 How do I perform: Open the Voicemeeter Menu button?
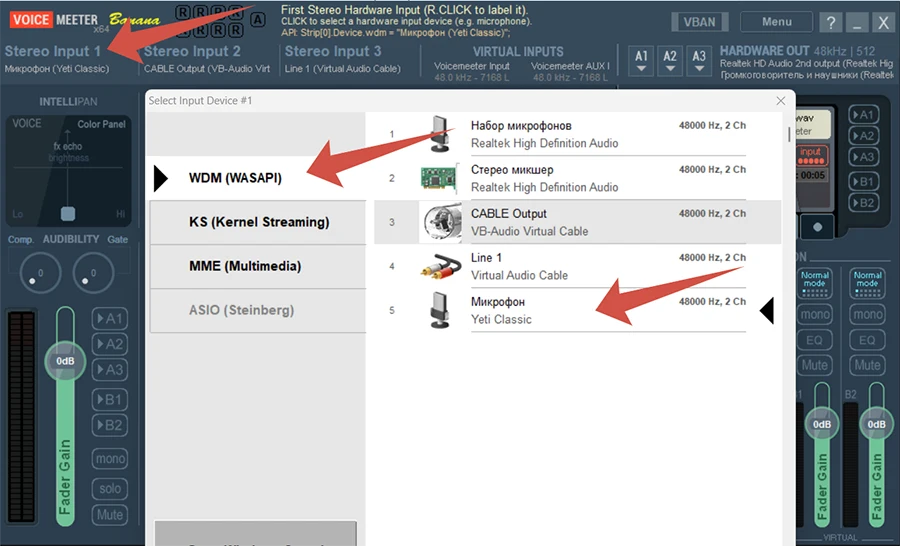(x=776, y=22)
